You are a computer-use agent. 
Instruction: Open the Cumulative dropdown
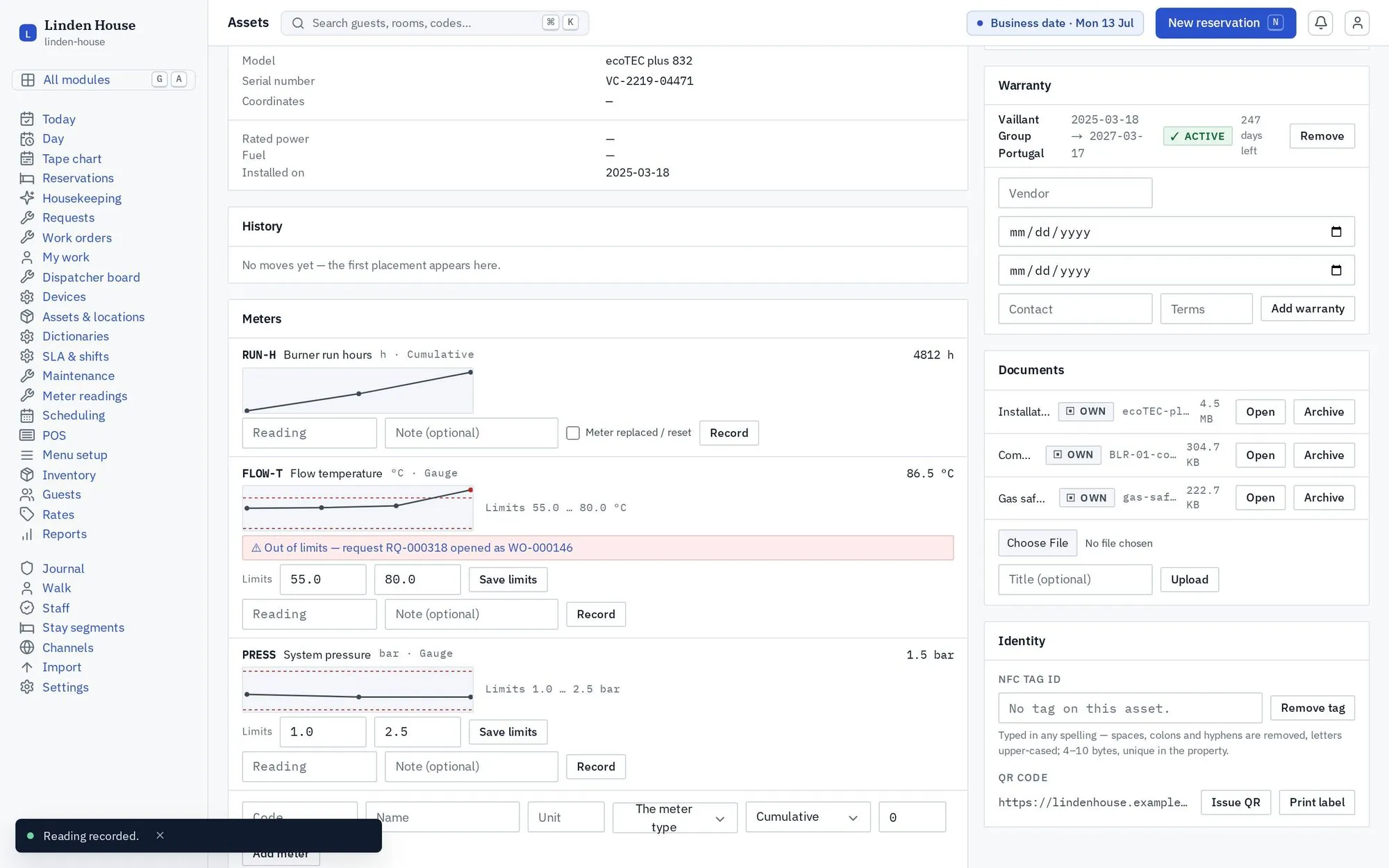tap(808, 817)
